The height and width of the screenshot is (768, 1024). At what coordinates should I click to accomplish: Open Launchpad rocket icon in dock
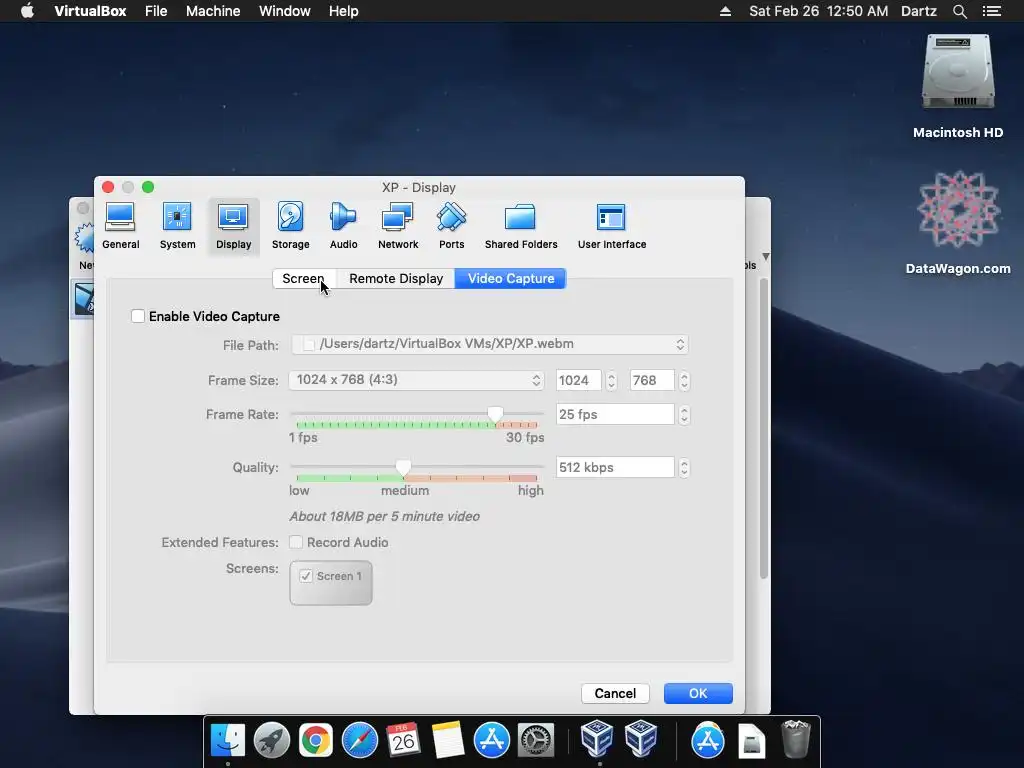tap(272, 741)
